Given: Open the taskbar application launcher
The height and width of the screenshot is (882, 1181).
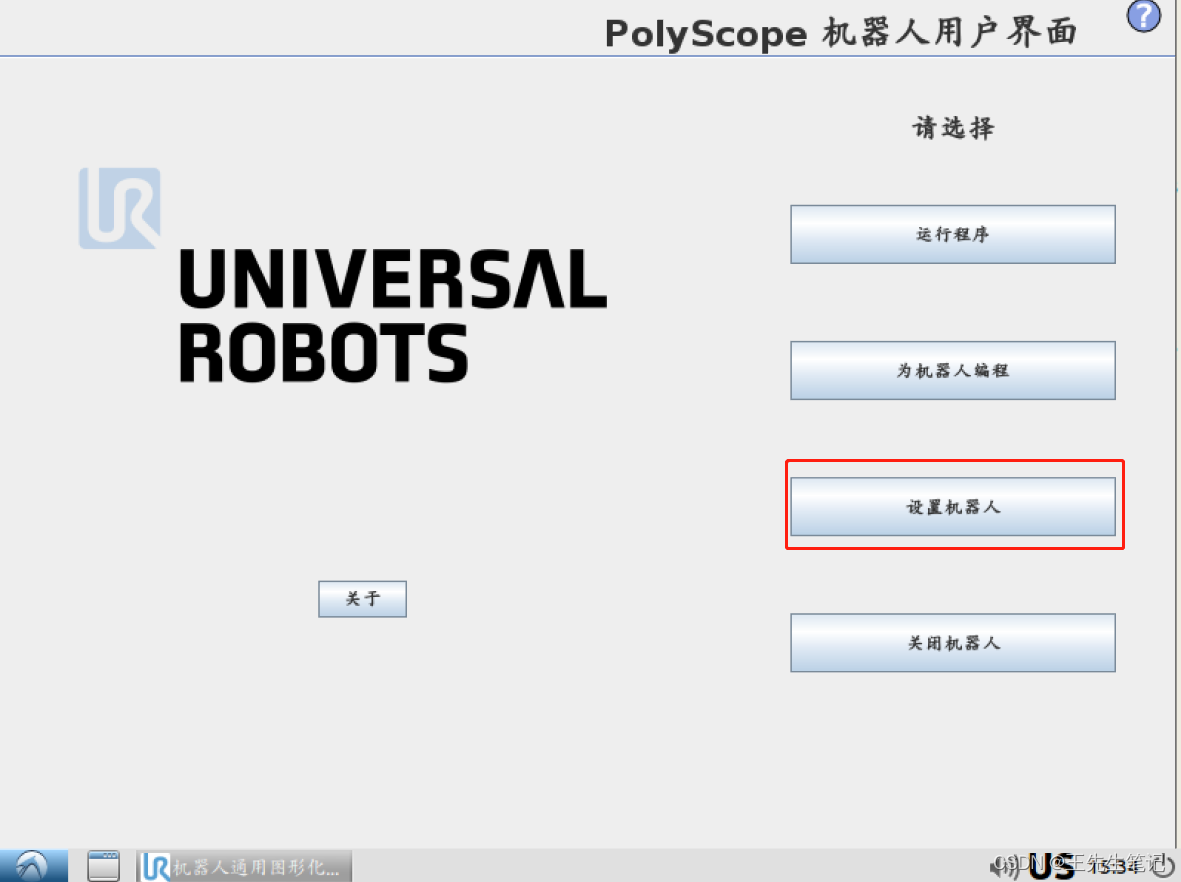Looking at the screenshot, I should point(30,864).
